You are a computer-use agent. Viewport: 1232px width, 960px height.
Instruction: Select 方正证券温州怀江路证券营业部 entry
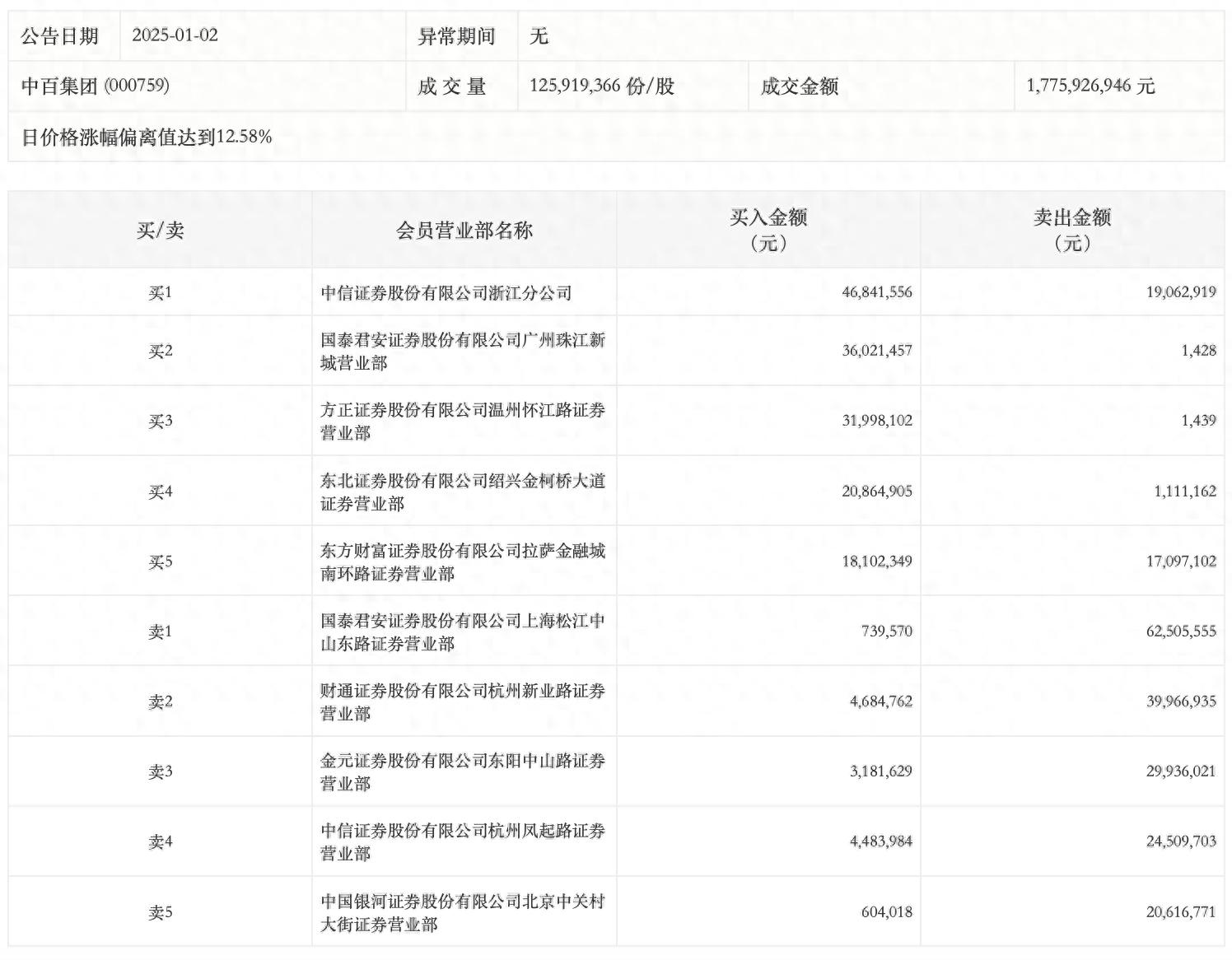pos(464,418)
